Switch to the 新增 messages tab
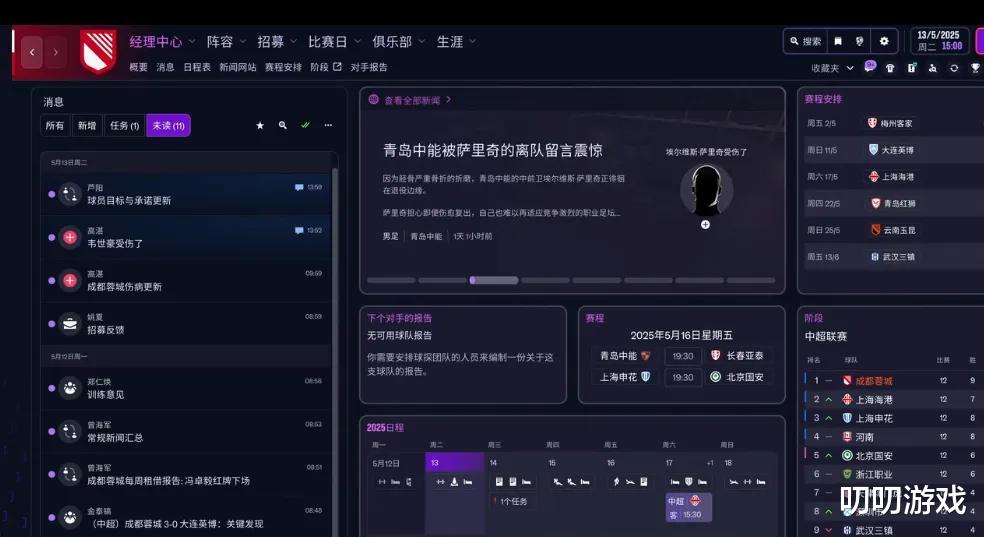The width and height of the screenshot is (984, 537). 87,125
